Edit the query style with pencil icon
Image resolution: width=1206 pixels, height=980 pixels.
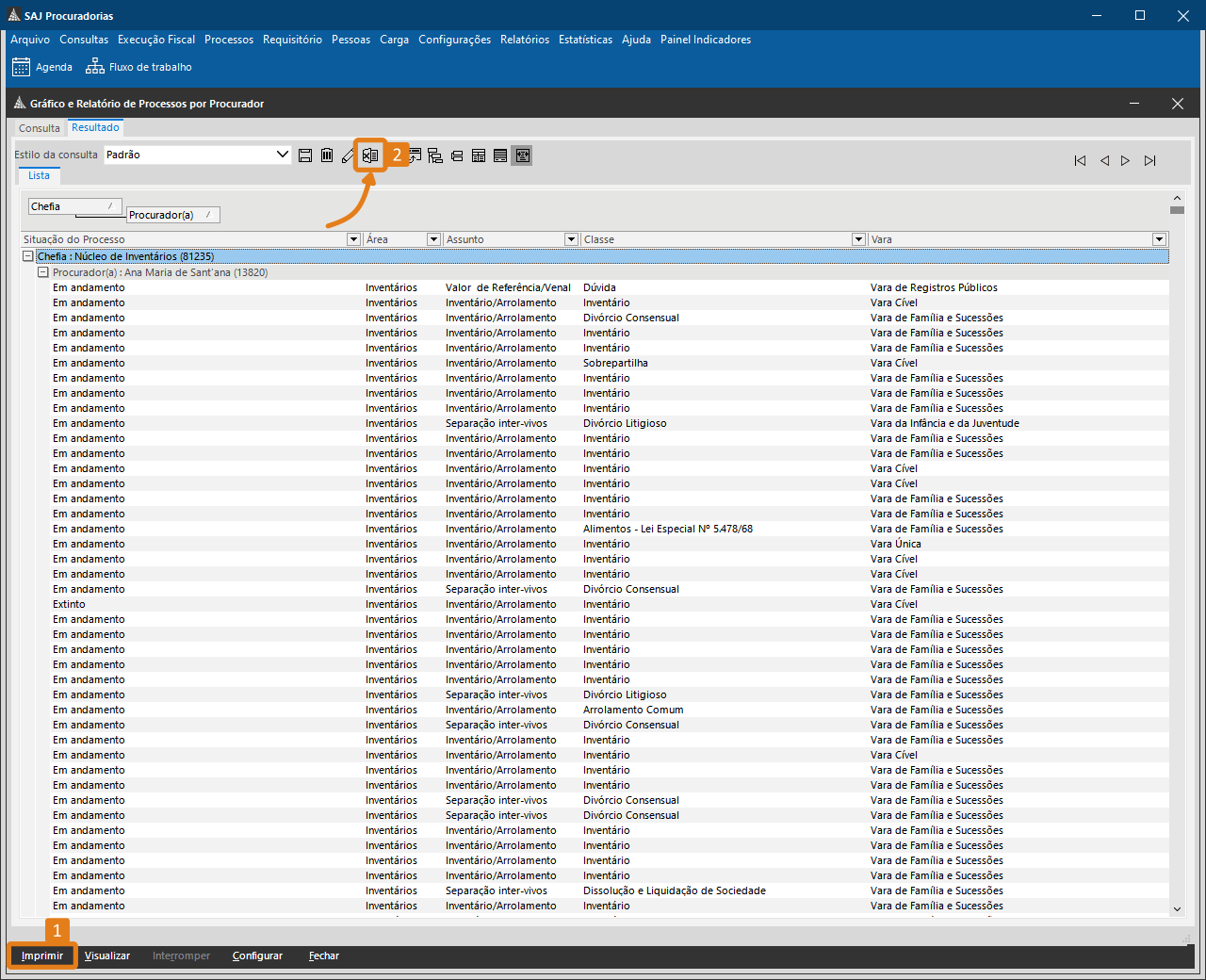click(348, 155)
